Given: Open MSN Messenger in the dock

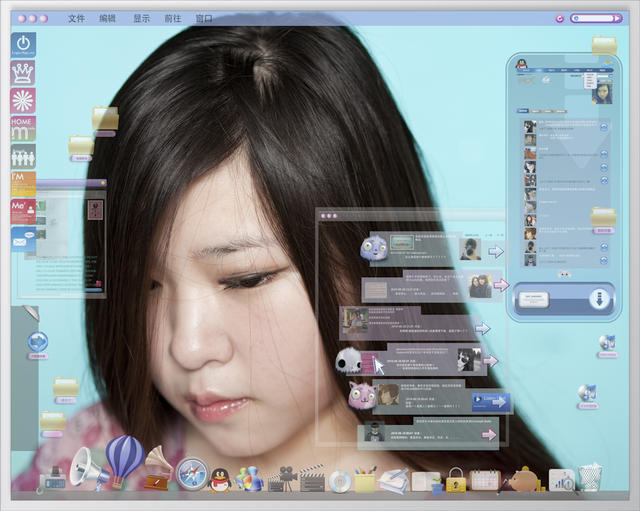Looking at the screenshot, I should tap(247, 478).
